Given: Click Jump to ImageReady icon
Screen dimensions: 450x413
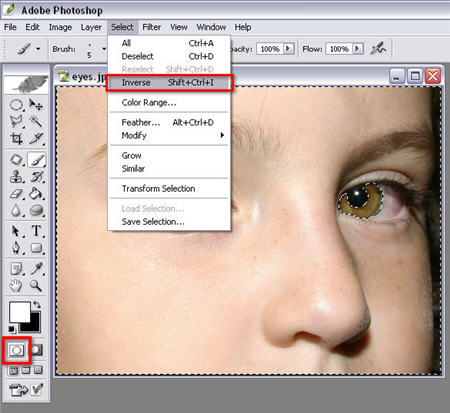Looking at the screenshot, I should [x=18, y=389].
